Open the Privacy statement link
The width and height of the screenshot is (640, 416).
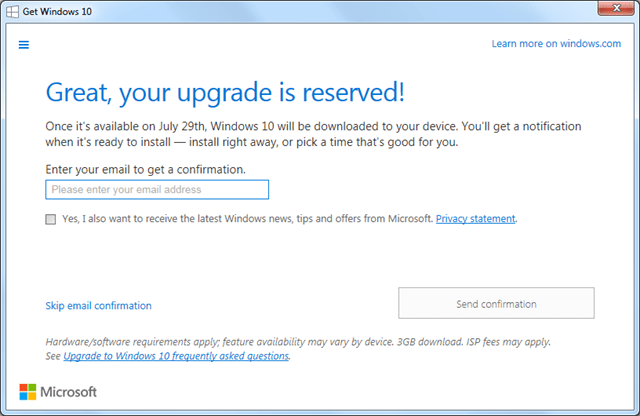pos(475,219)
